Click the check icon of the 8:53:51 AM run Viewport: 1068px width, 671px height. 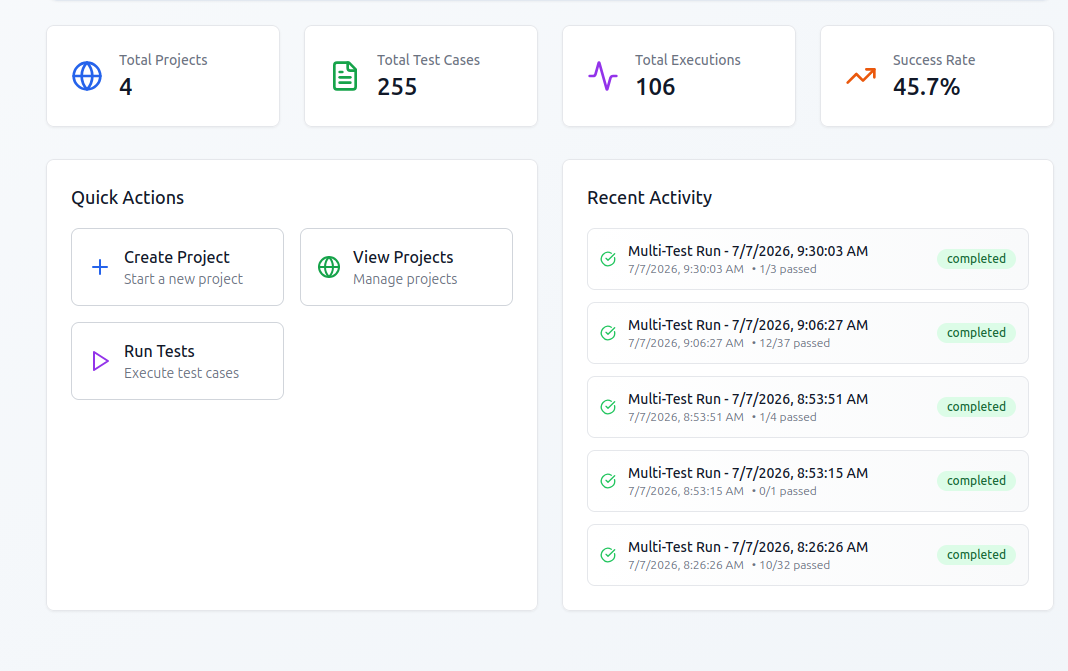(608, 407)
